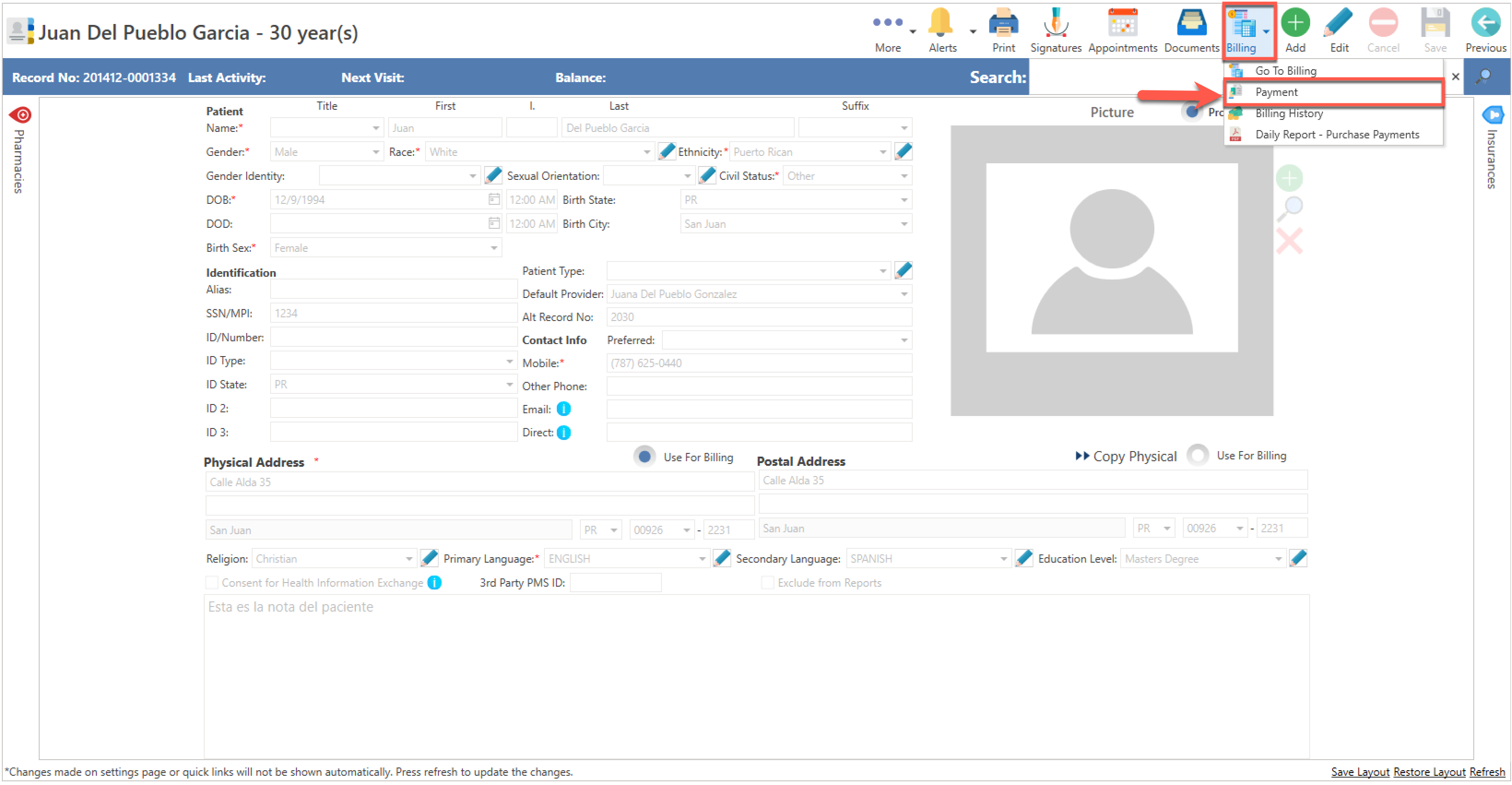Click the Edit pencil in toolbar

(1338, 24)
